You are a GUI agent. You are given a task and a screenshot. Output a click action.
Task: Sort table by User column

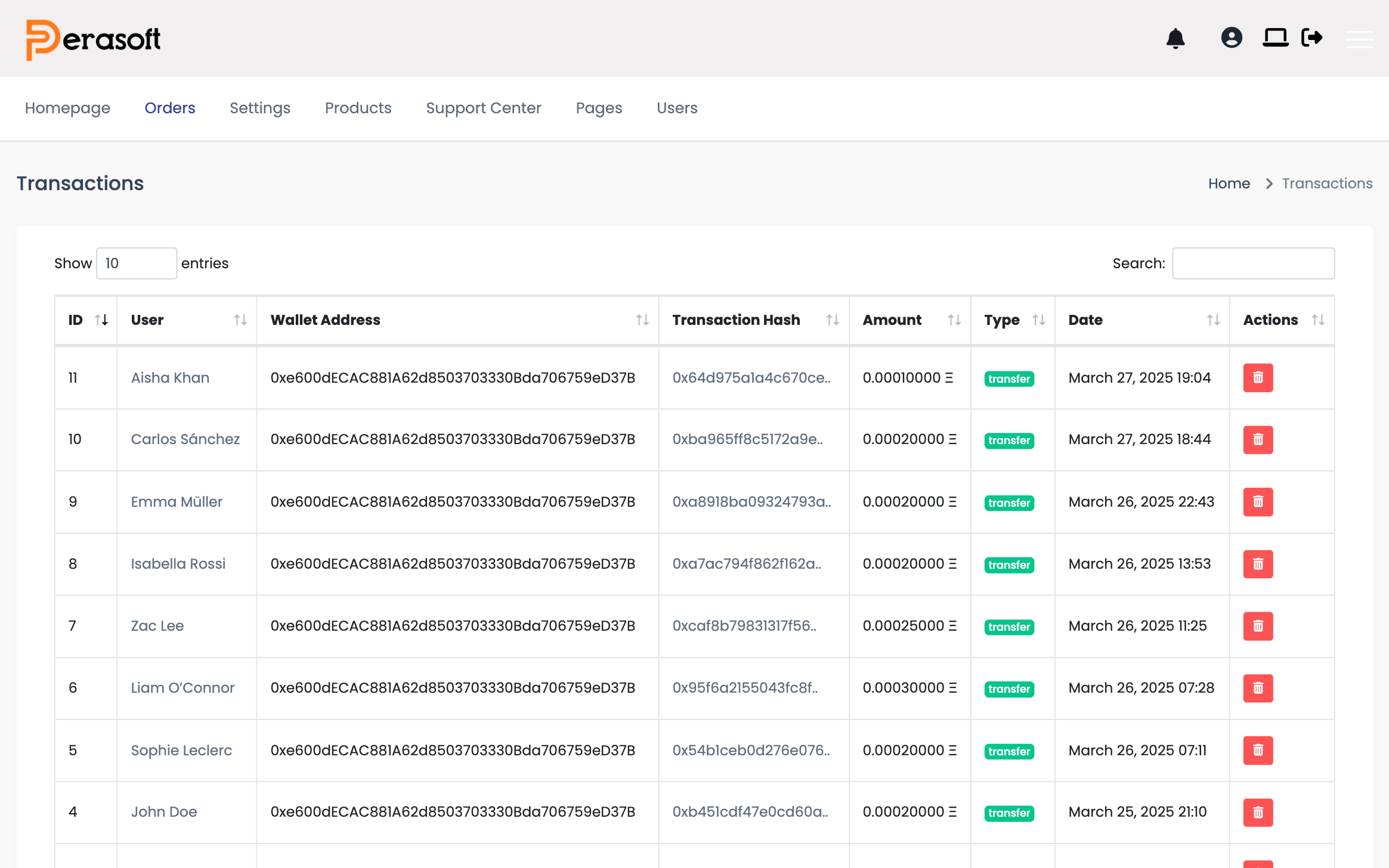[x=187, y=320]
